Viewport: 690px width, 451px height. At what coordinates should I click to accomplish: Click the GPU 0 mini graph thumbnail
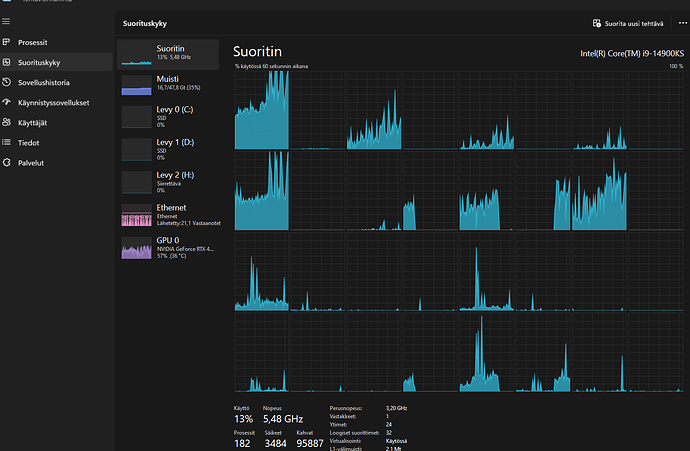135,248
